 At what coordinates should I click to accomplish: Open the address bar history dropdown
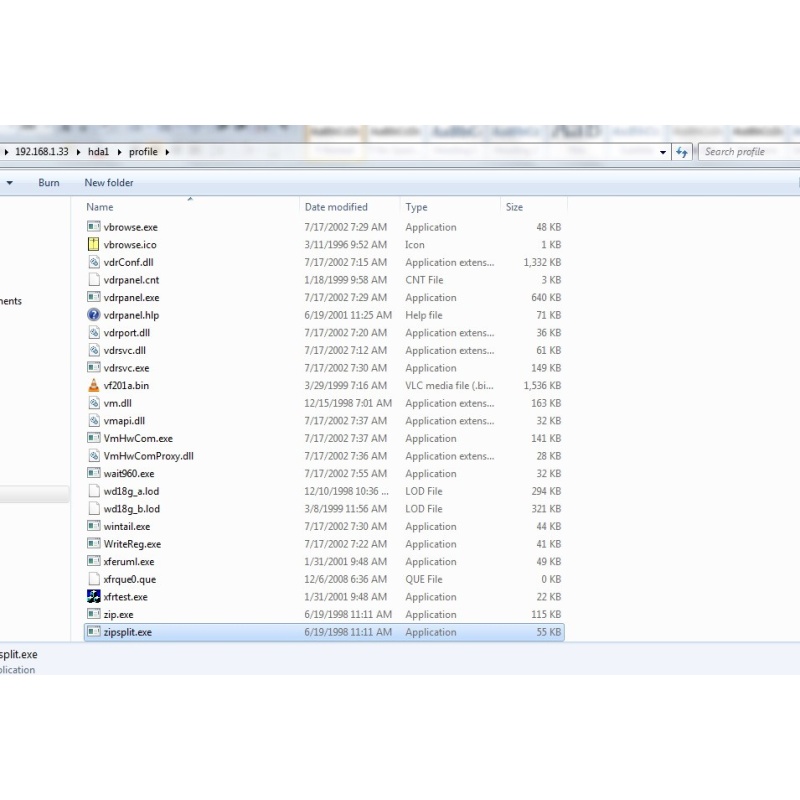pos(664,152)
